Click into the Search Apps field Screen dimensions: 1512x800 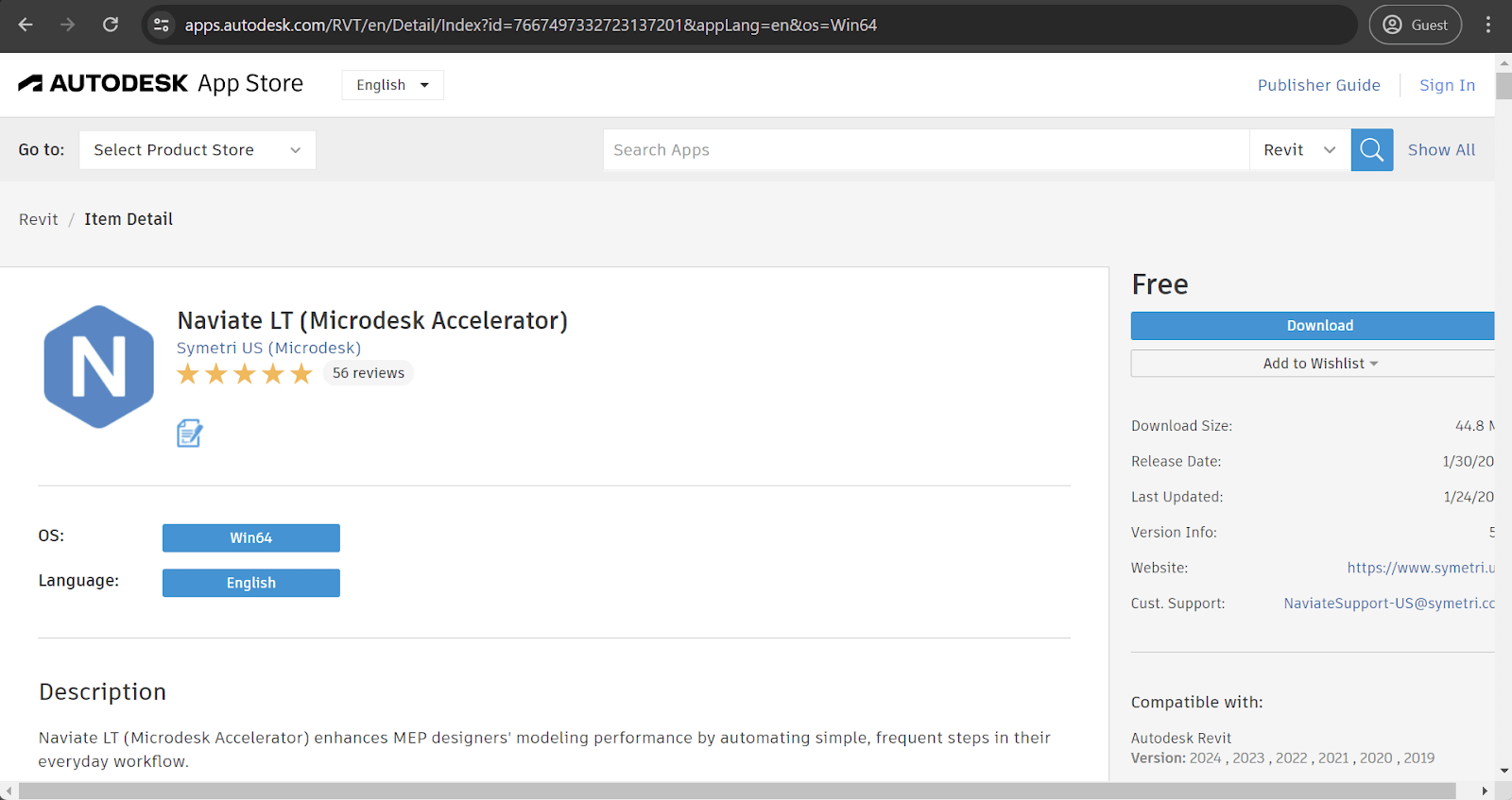925,150
